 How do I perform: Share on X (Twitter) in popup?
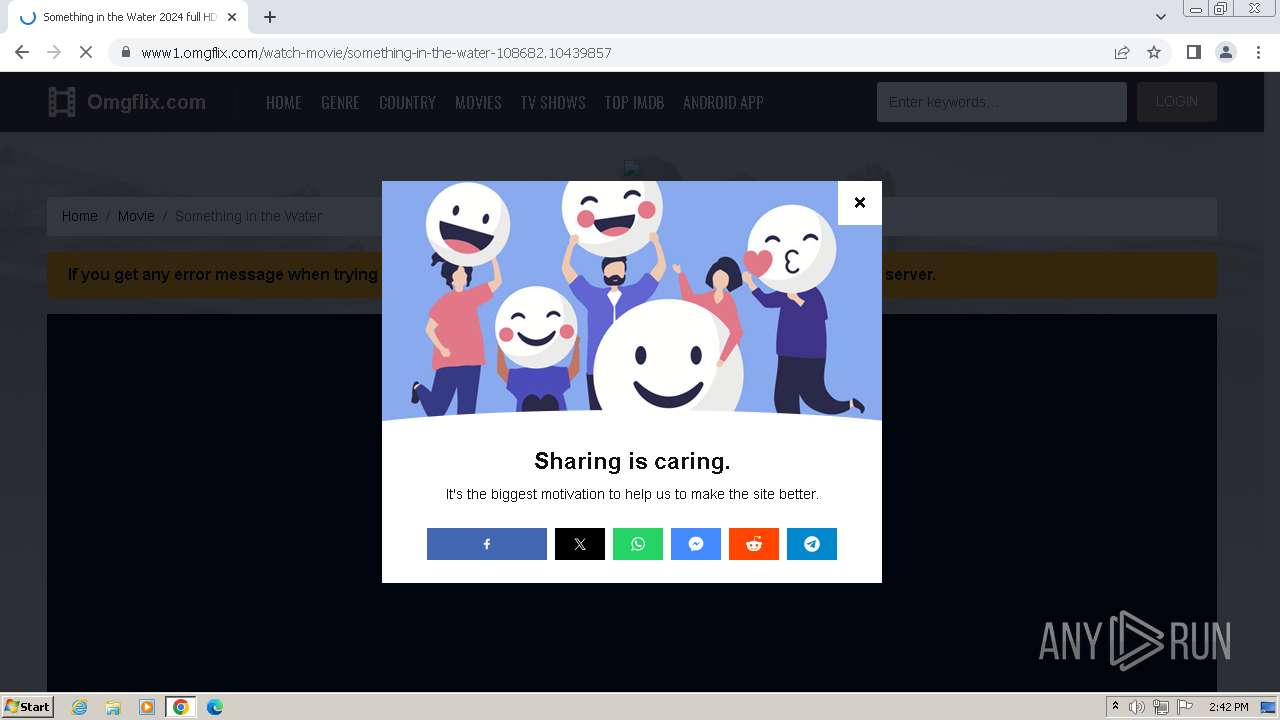click(580, 544)
